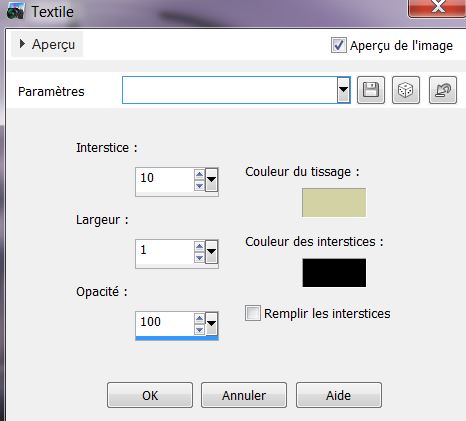
Task: Click the randomize parameters dice icon
Action: 406,90
